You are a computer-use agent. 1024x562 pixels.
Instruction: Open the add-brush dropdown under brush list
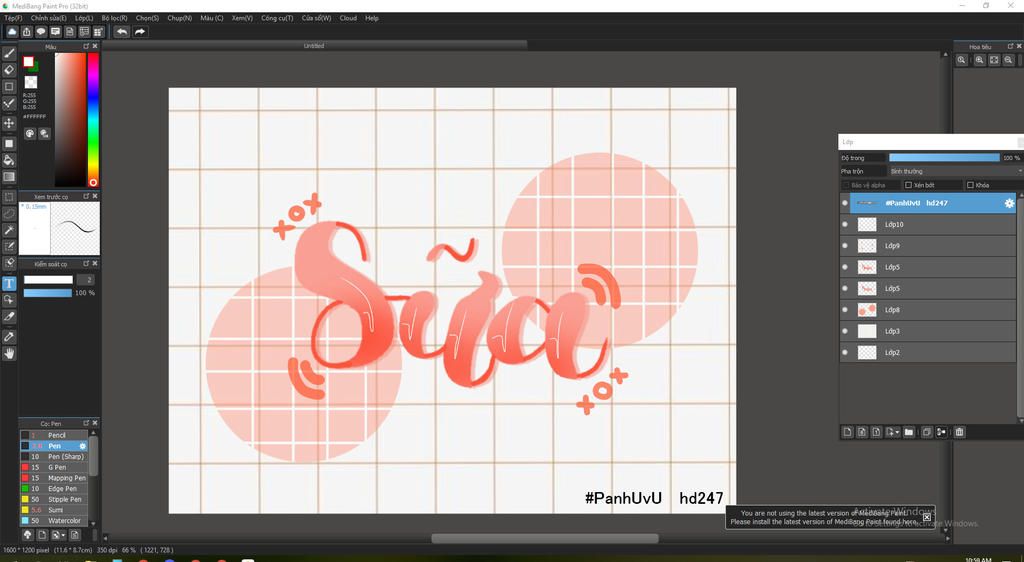pos(63,535)
